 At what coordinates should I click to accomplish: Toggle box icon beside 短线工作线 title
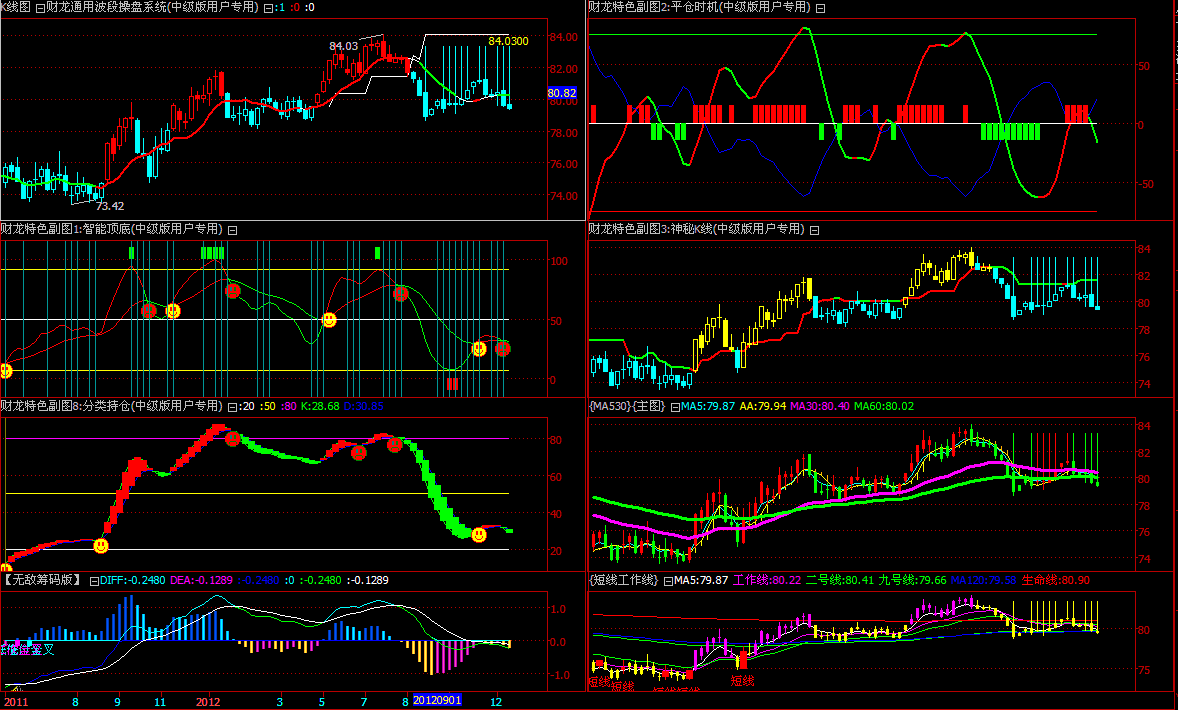[x=666, y=580]
